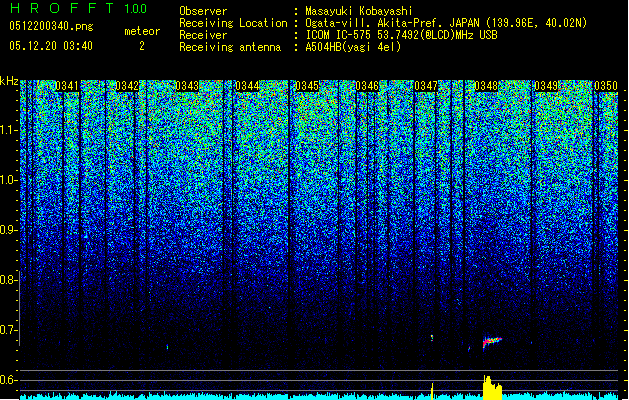Click the meteor count label
The width and height of the screenshot is (629, 400).
point(142,31)
